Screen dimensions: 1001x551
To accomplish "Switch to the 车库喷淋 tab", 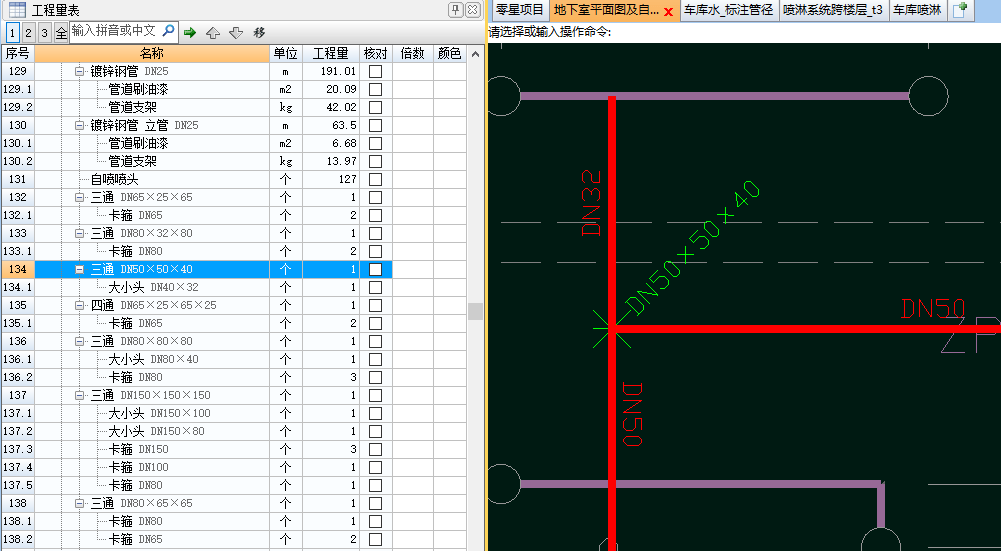I will pyautogui.click(x=916, y=10).
